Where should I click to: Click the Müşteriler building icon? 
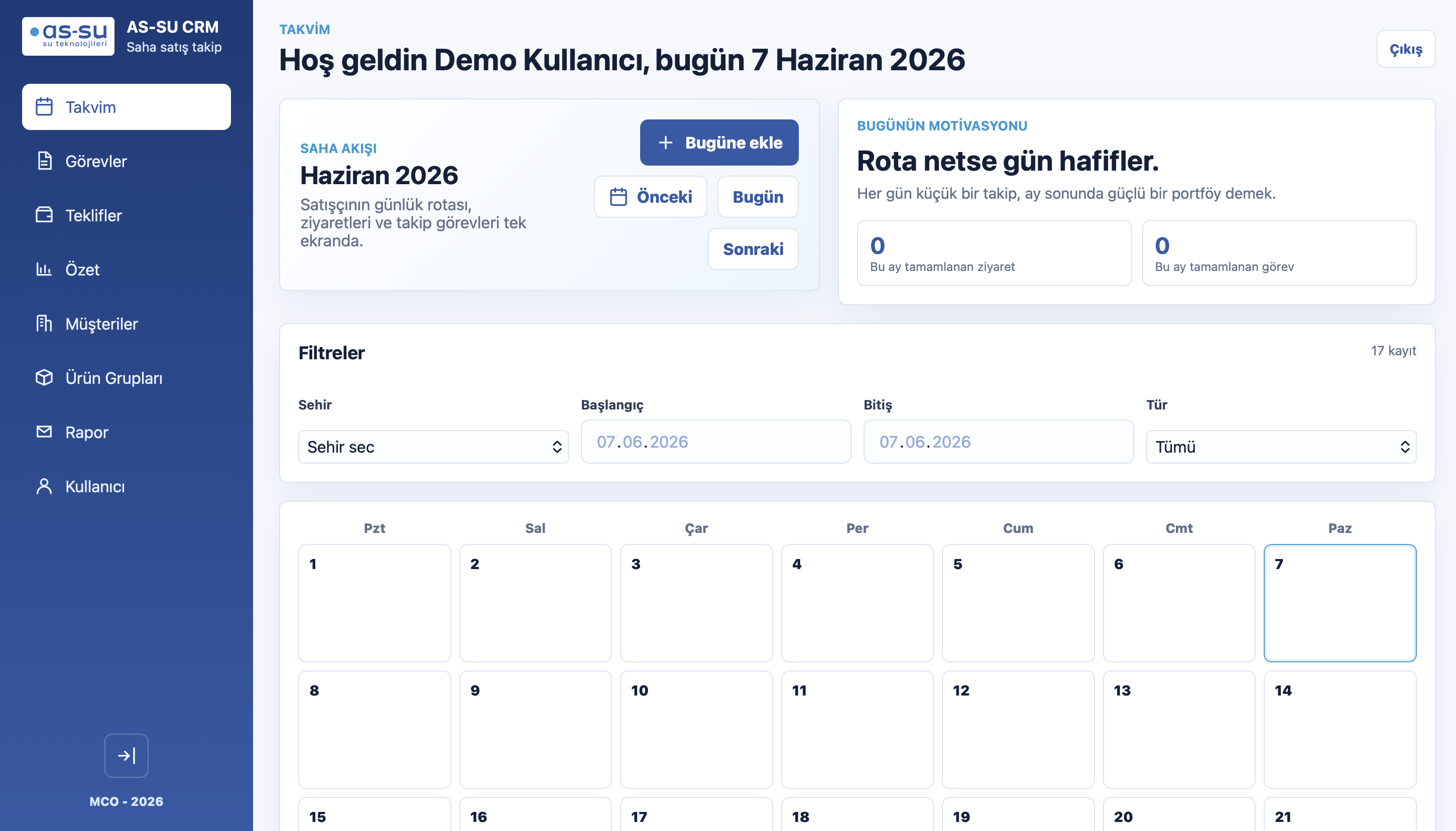[44, 324]
